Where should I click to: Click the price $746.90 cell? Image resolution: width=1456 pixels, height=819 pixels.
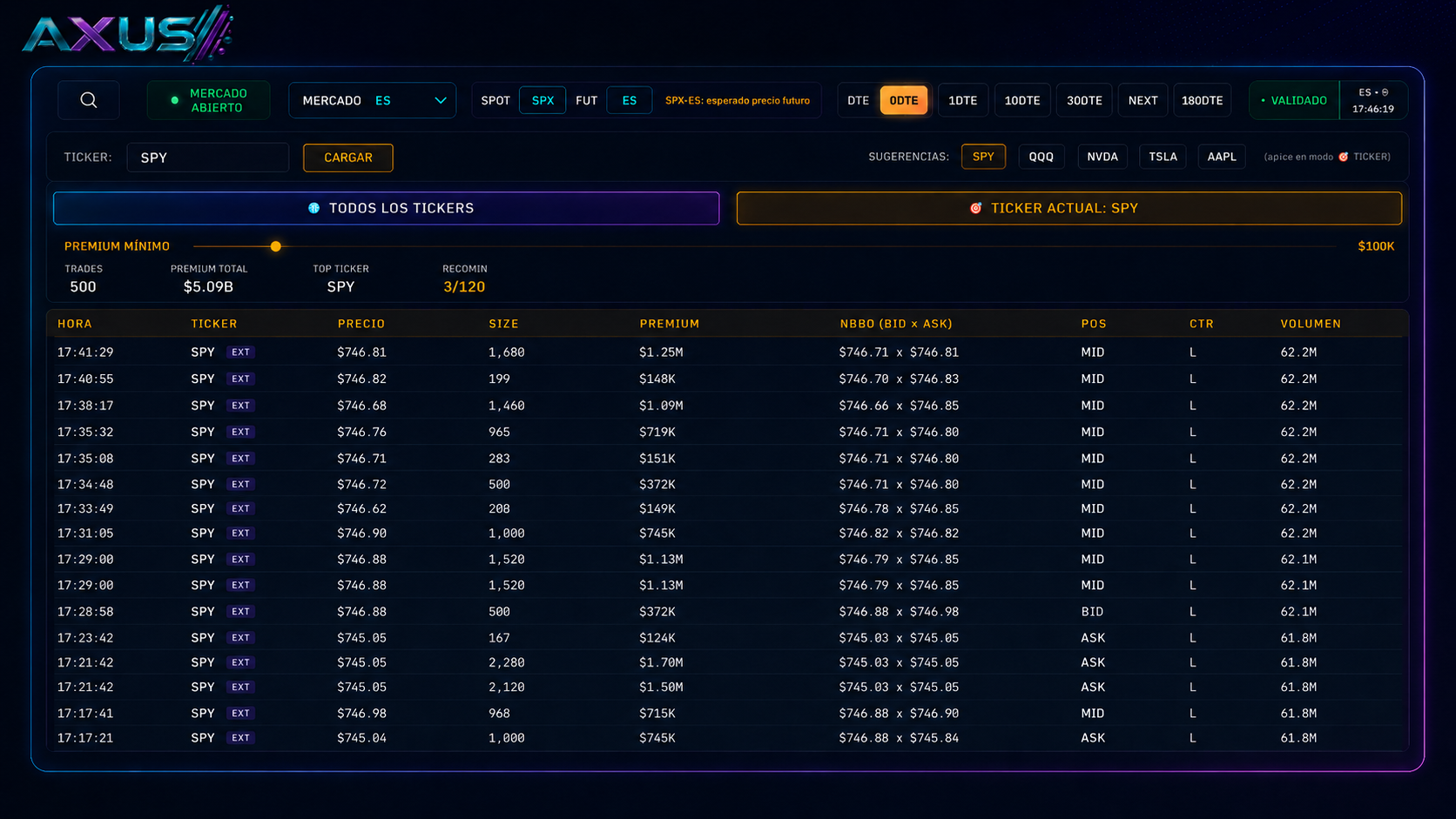tap(361, 534)
